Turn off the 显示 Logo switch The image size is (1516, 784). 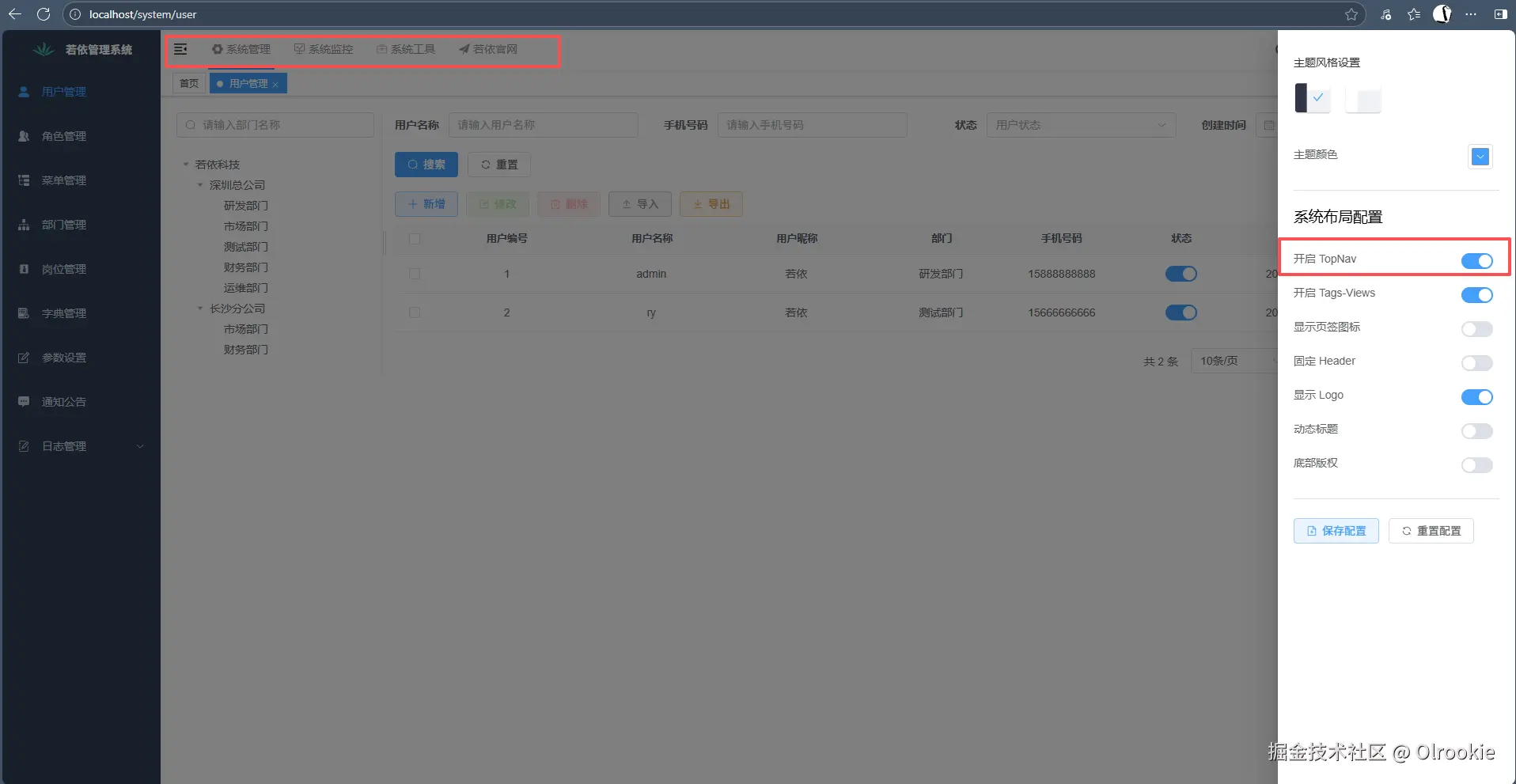point(1476,397)
